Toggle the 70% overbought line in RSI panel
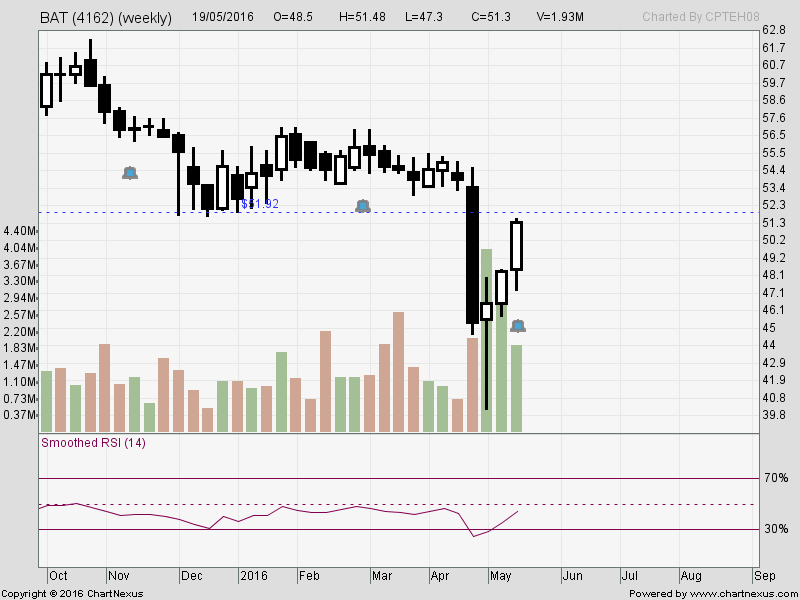This screenshot has width=800, height=600. pyautogui.click(x=400, y=479)
